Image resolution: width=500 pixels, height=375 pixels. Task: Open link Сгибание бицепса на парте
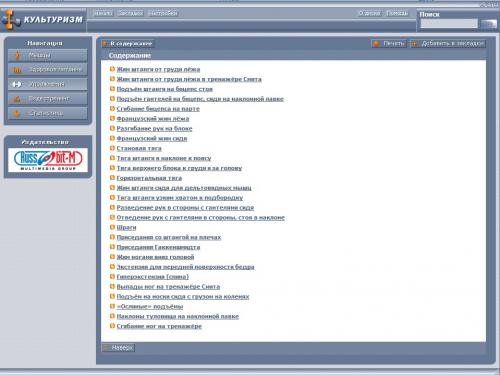(x=158, y=109)
